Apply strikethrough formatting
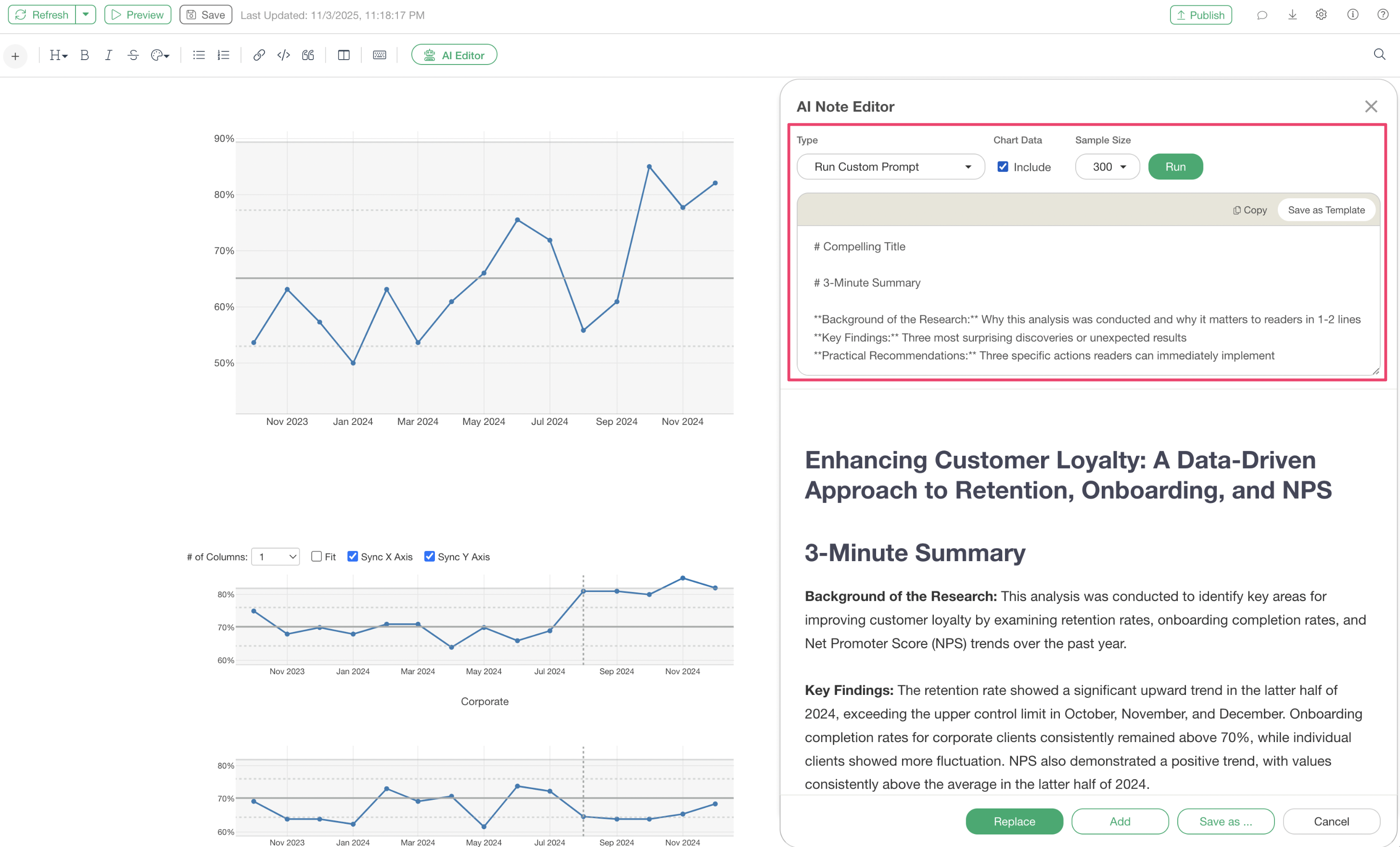1400x847 pixels. point(133,55)
